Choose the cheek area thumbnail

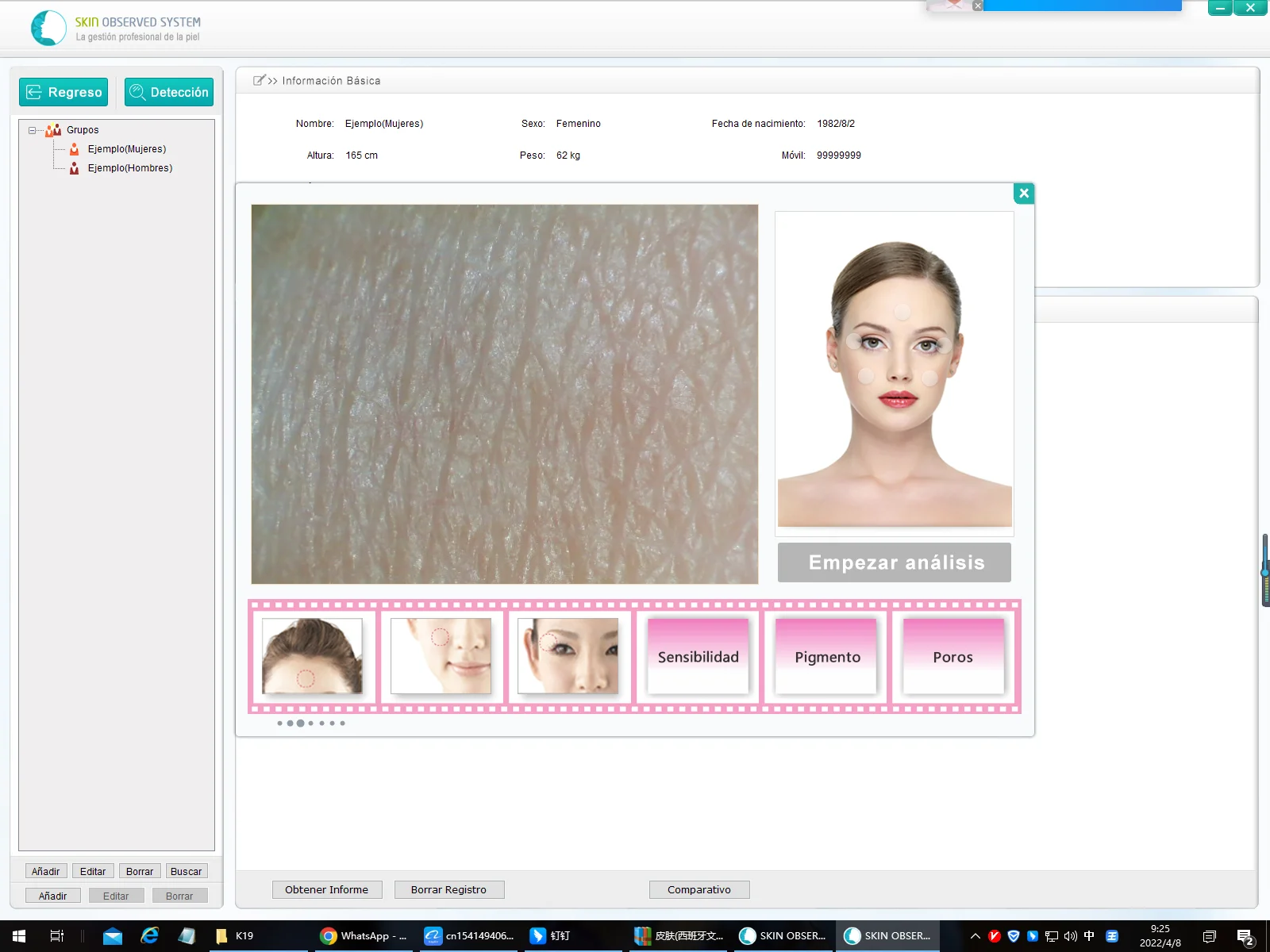pos(441,656)
